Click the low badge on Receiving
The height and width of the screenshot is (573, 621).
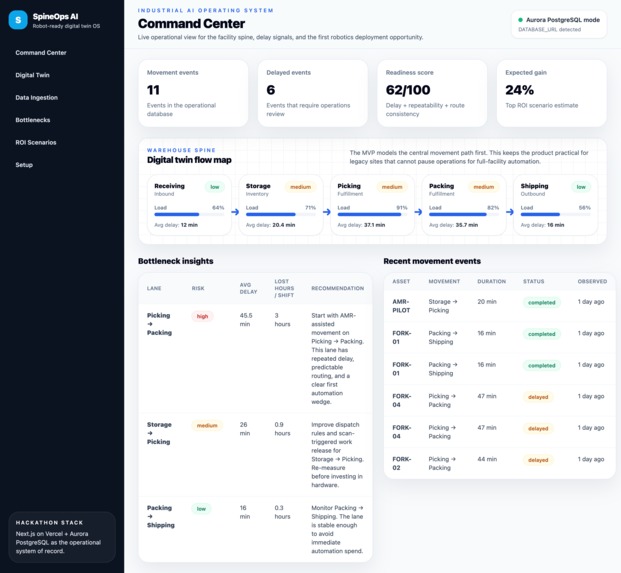click(215, 187)
